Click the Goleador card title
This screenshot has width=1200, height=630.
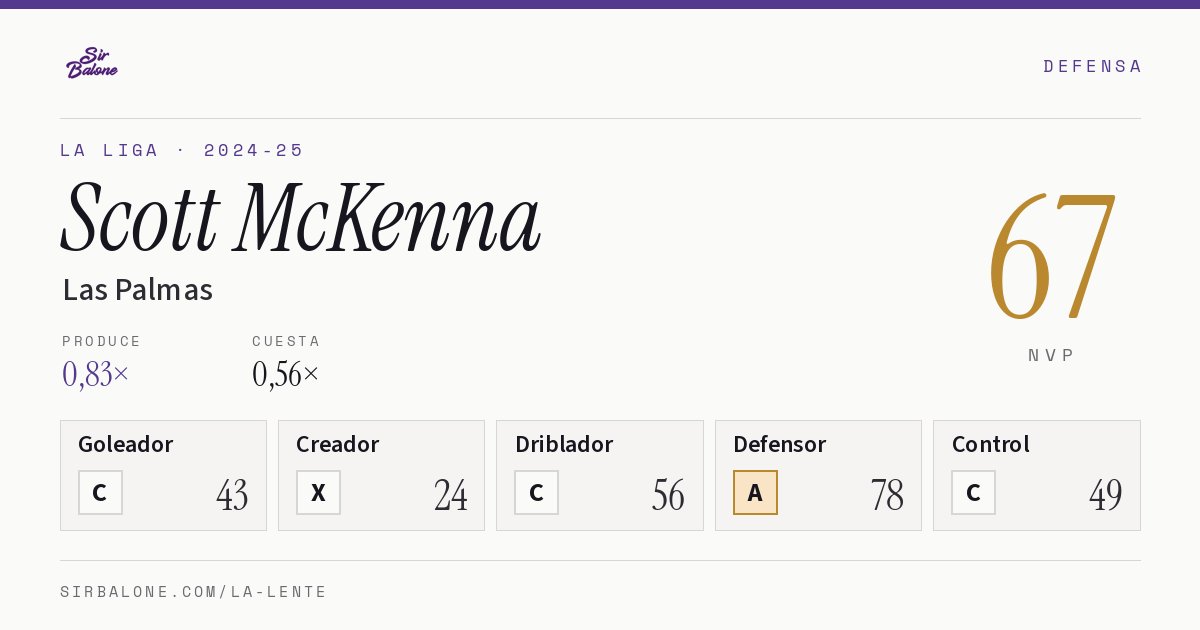(x=126, y=444)
